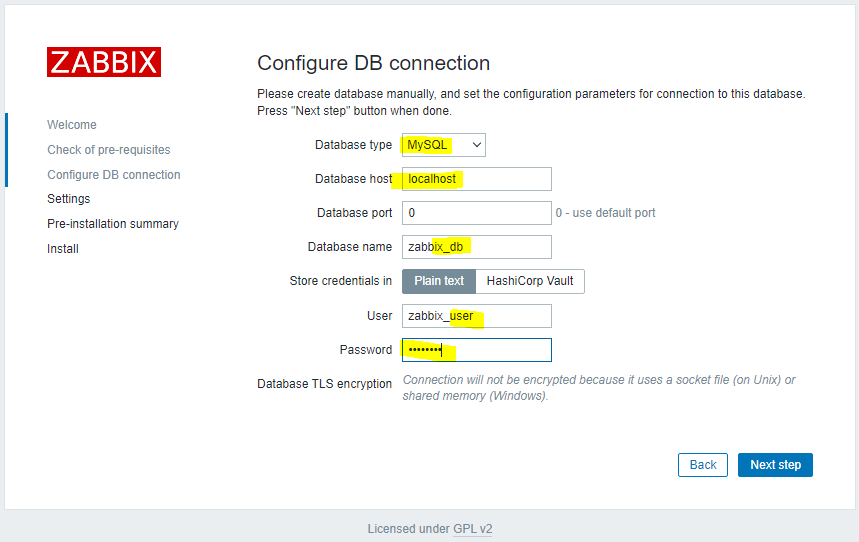This screenshot has width=859, height=542.
Task: Click the Zabbix logo
Action: coord(104,62)
